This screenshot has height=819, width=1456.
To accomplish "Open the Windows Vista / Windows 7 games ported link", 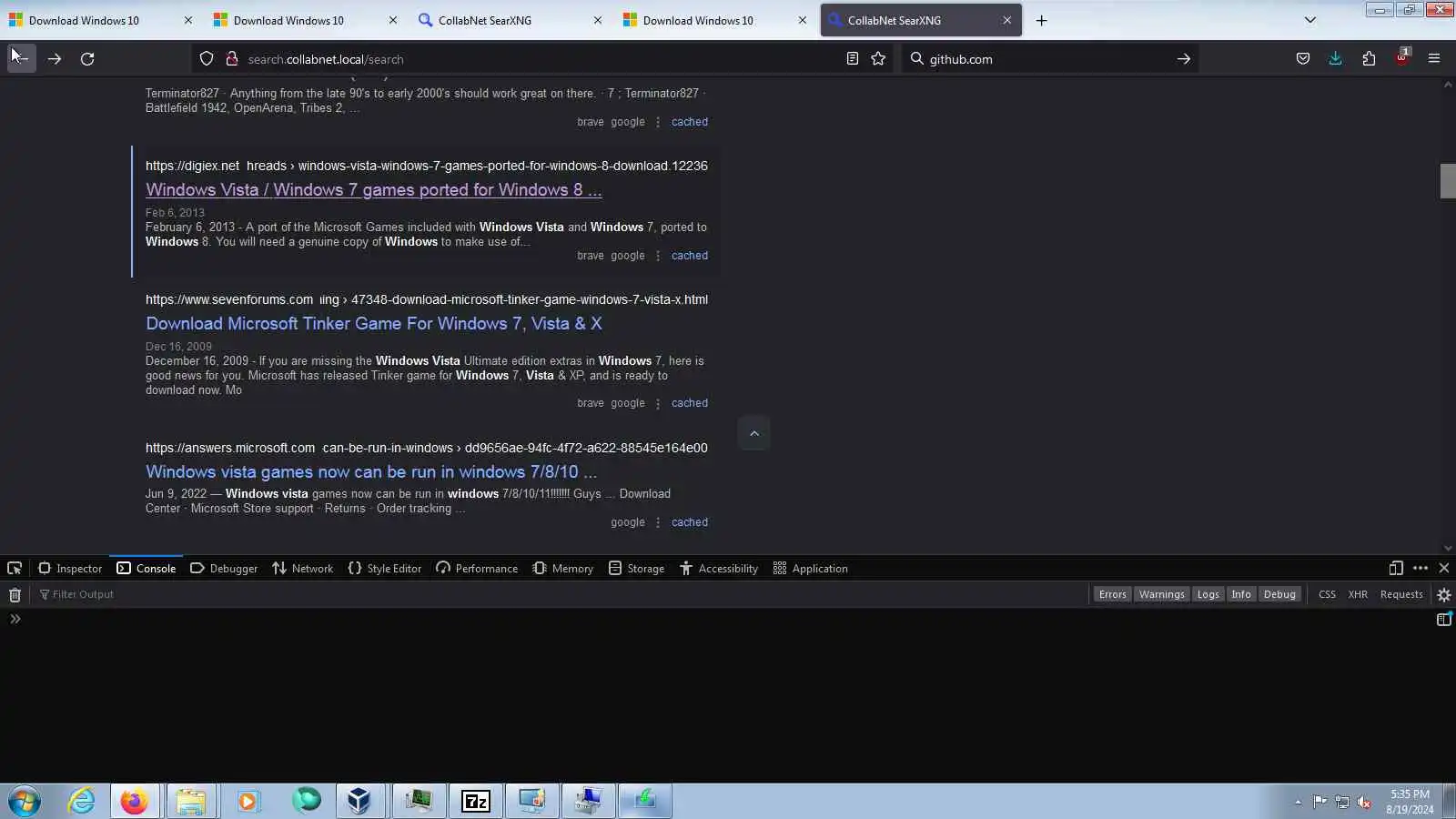I will coord(374,190).
